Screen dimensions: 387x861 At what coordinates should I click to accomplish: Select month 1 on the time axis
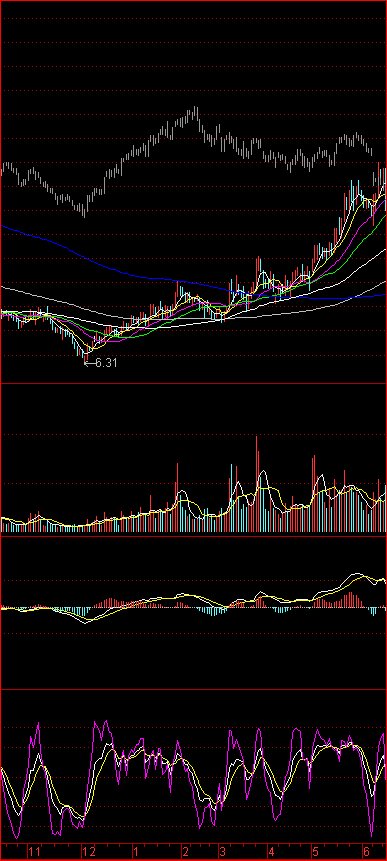(135, 852)
